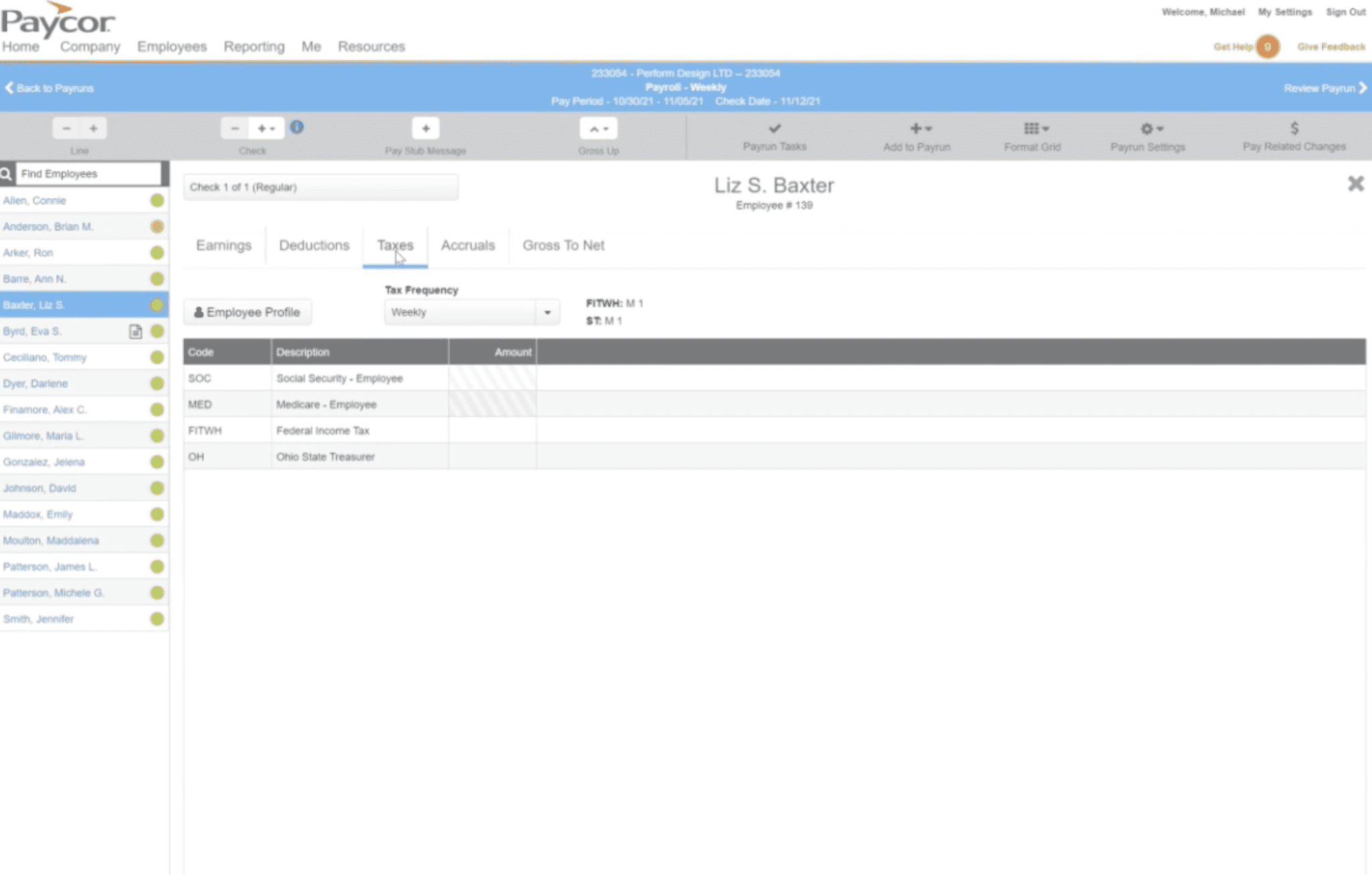This screenshot has width=1372, height=875.
Task: Open Payrun Settings via the gear icon
Action: (1147, 128)
